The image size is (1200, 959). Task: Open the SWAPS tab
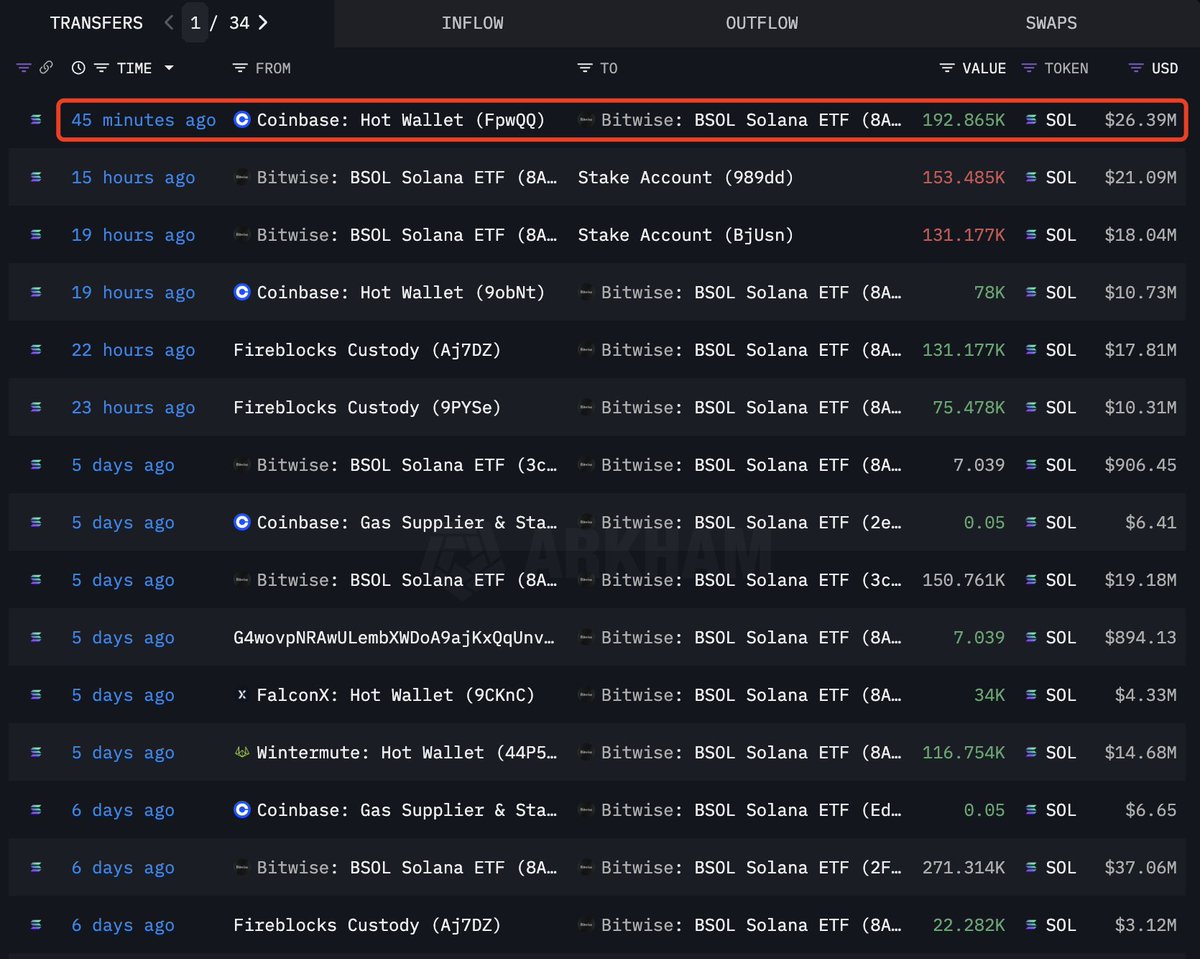[x=1051, y=22]
